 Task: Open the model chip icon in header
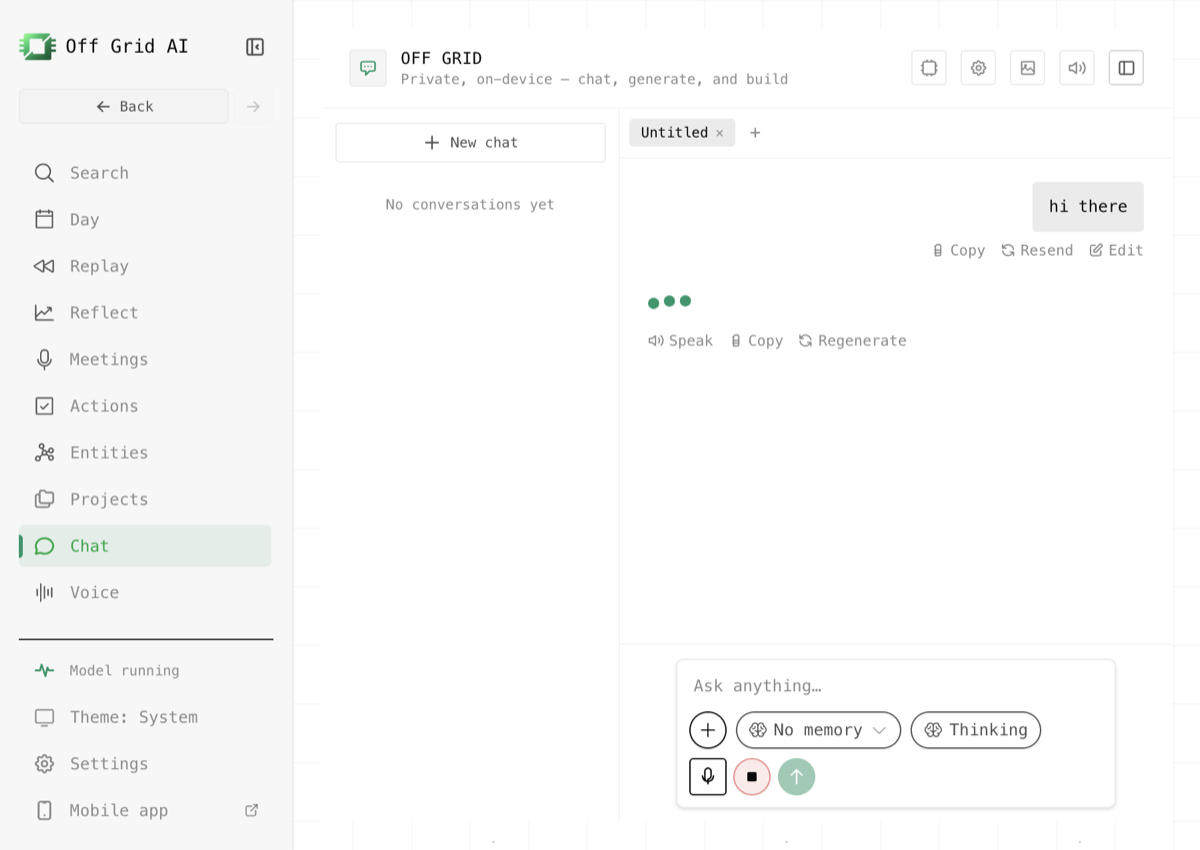[929, 68]
